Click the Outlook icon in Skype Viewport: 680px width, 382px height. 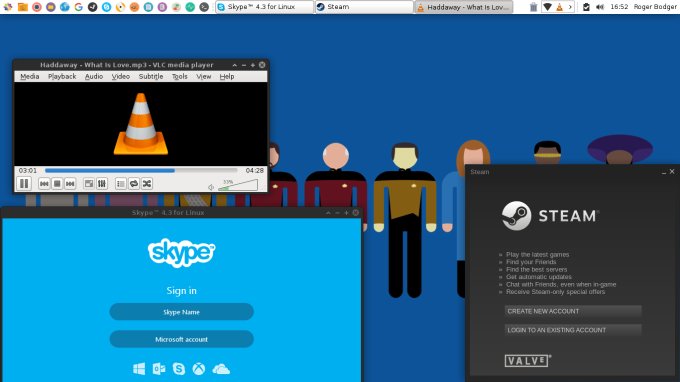pyautogui.click(x=159, y=369)
